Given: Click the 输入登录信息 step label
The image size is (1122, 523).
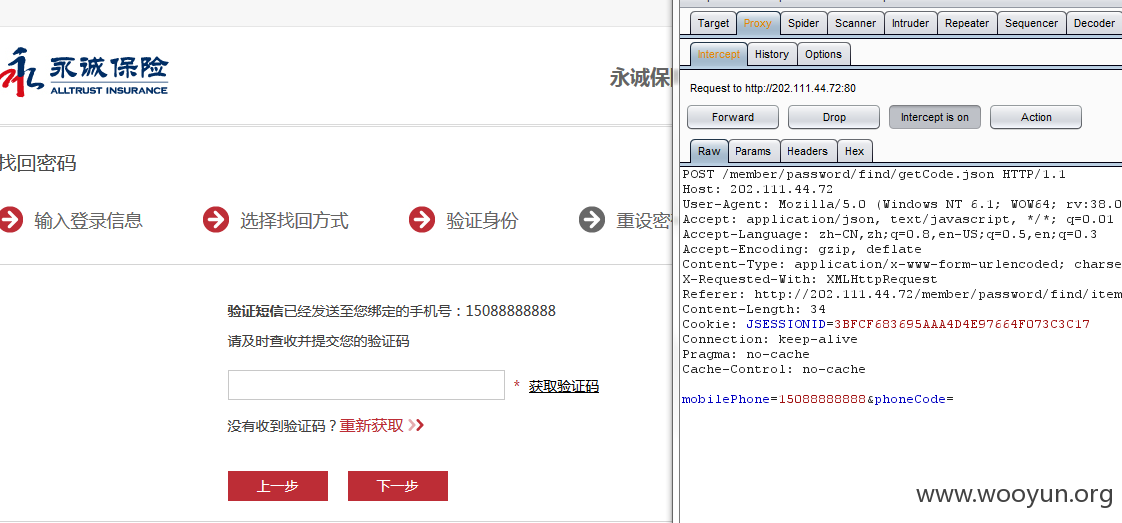Looking at the screenshot, I should 89,220.
